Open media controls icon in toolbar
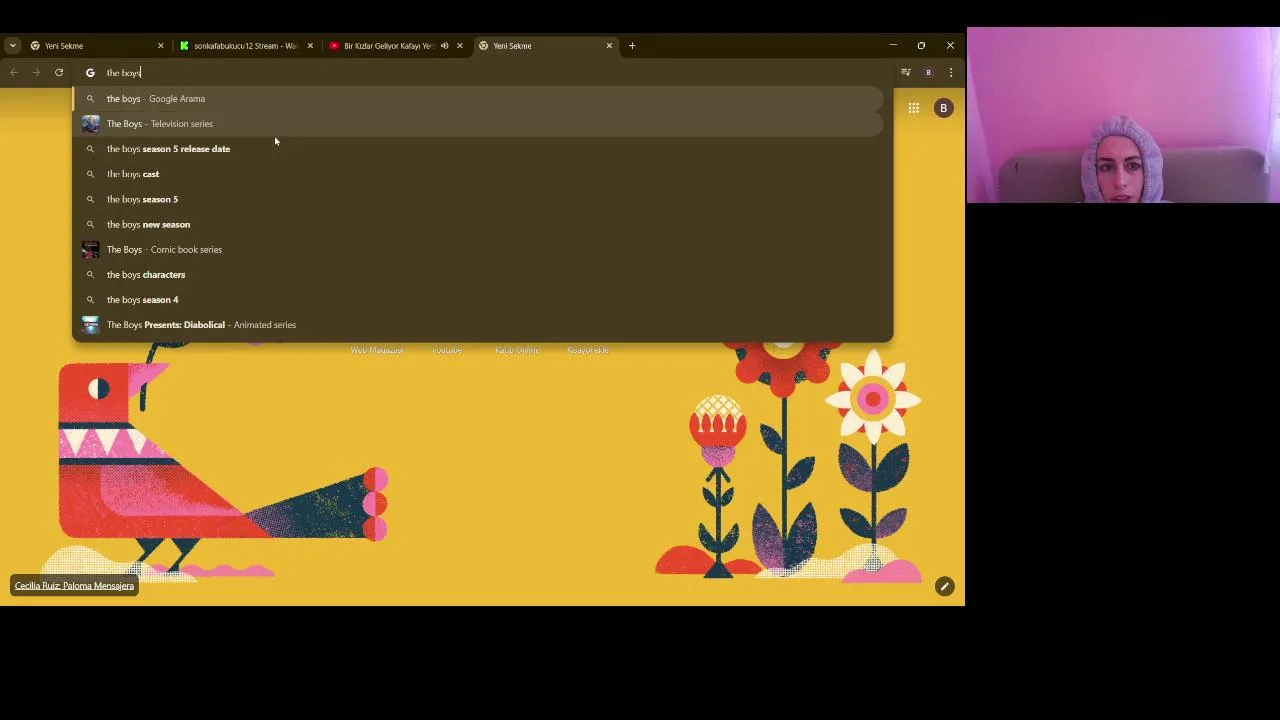 click(906, 72)
